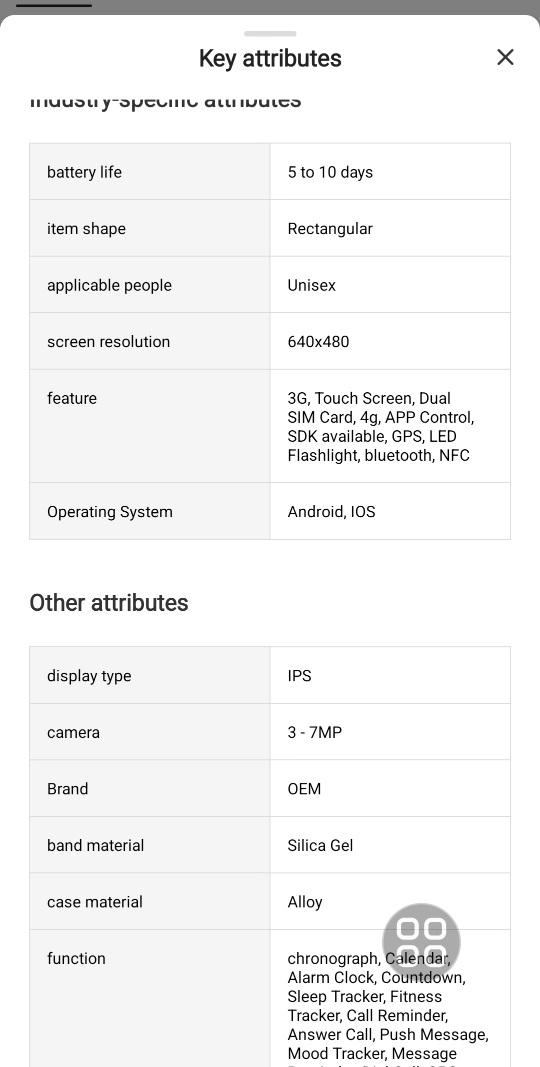This screenshot has height=1067, width=540.
Task: Tap the applicable people Unisex cell
Action: point(390,285)
